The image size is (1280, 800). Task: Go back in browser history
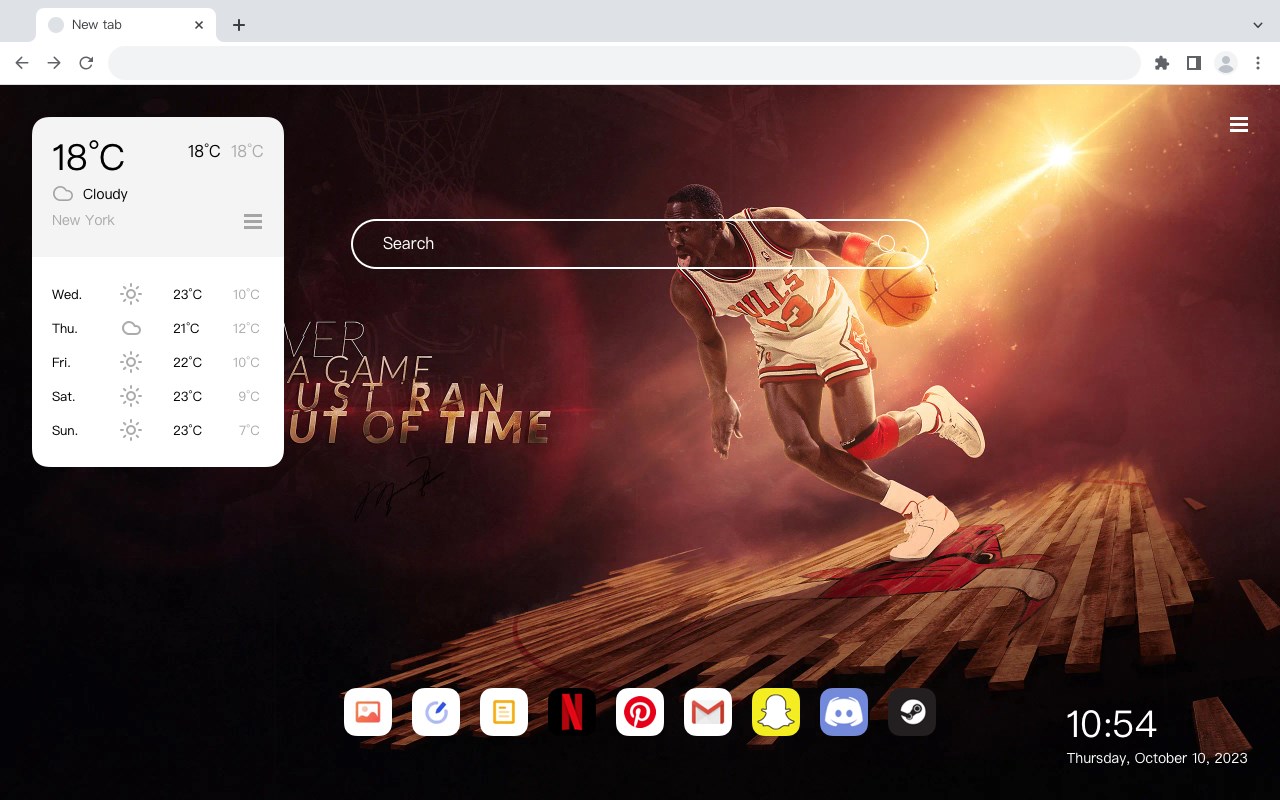[x=22, y=63]
